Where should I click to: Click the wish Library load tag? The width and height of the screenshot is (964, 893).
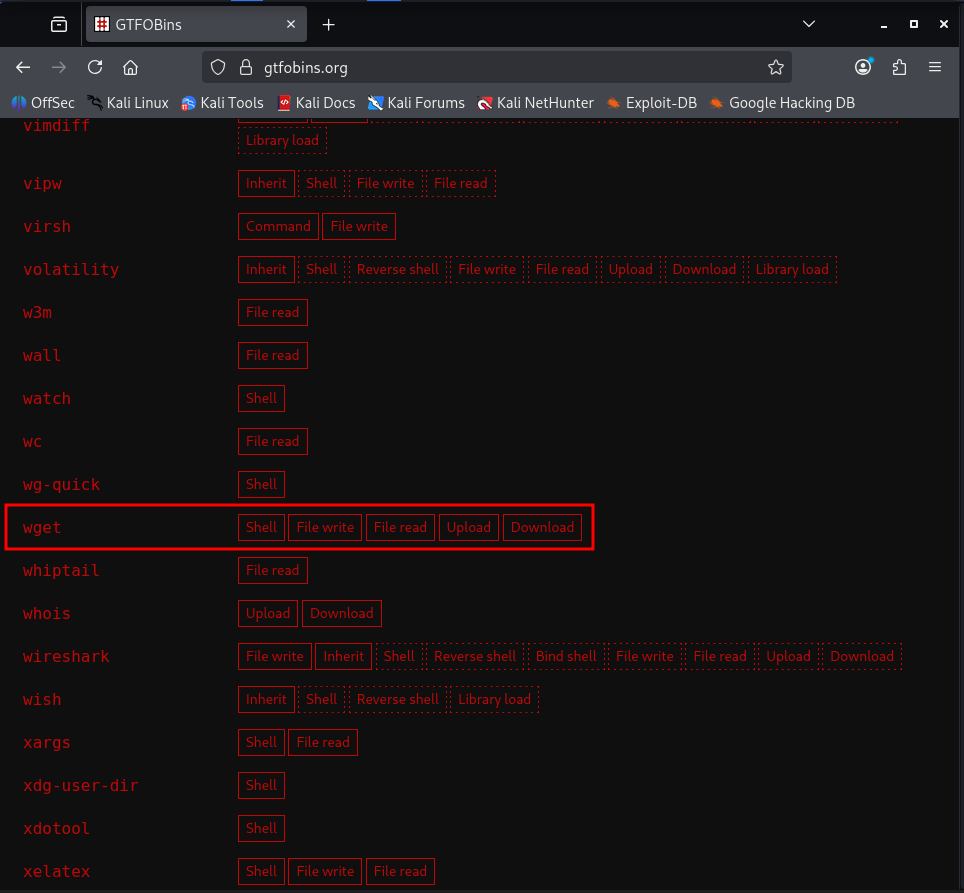(494, 699)
